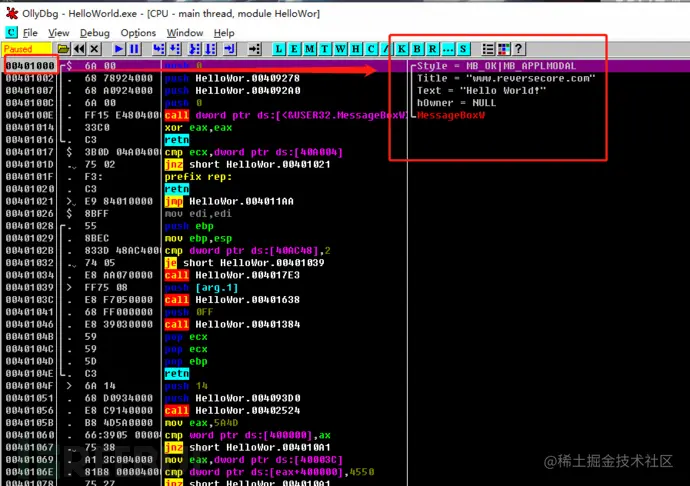Click the Go to address icon

tap(254, 49)
